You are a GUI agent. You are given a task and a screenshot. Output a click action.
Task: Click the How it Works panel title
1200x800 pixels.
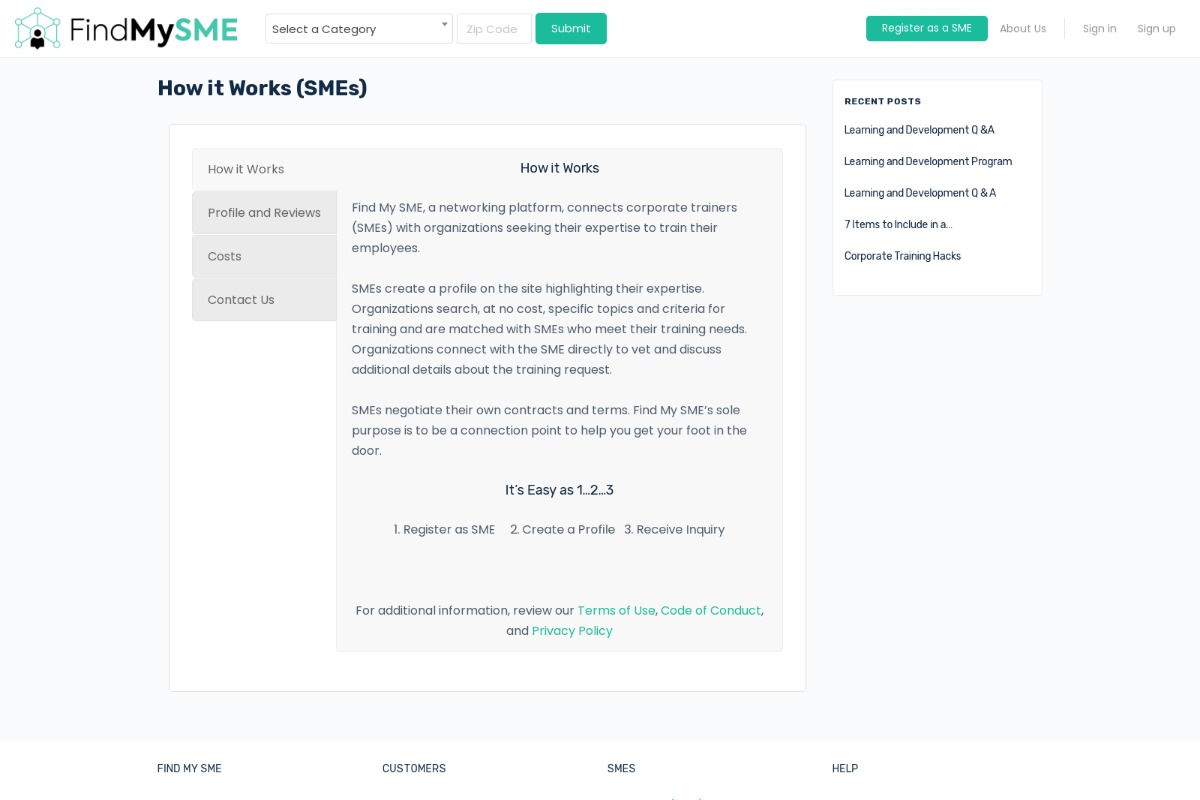[x=559, y=168]
